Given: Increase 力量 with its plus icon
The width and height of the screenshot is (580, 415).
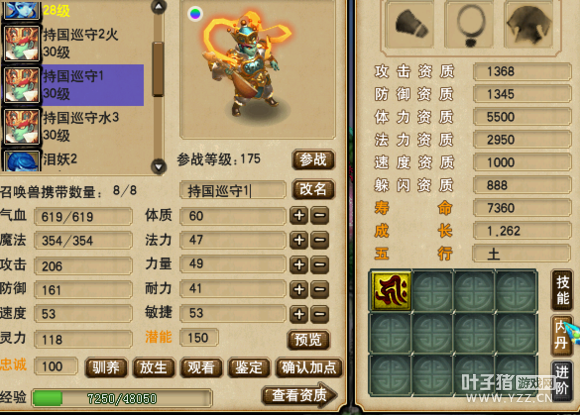Looking at the screenshot, I should click(299, 265).
